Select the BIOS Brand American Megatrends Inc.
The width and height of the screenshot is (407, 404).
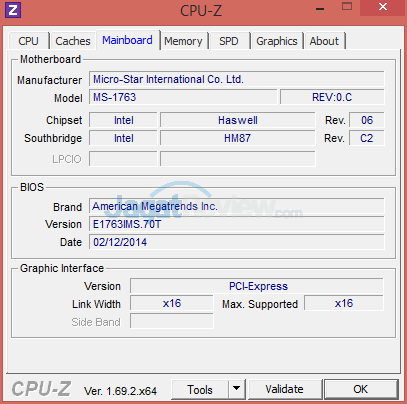(237, 207)
